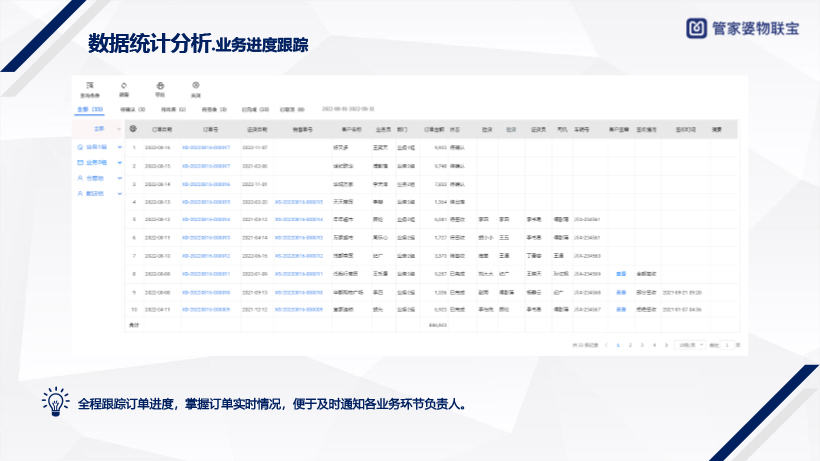
Task: Open sales order link in row 4
Action: click(x=298, y=201)
